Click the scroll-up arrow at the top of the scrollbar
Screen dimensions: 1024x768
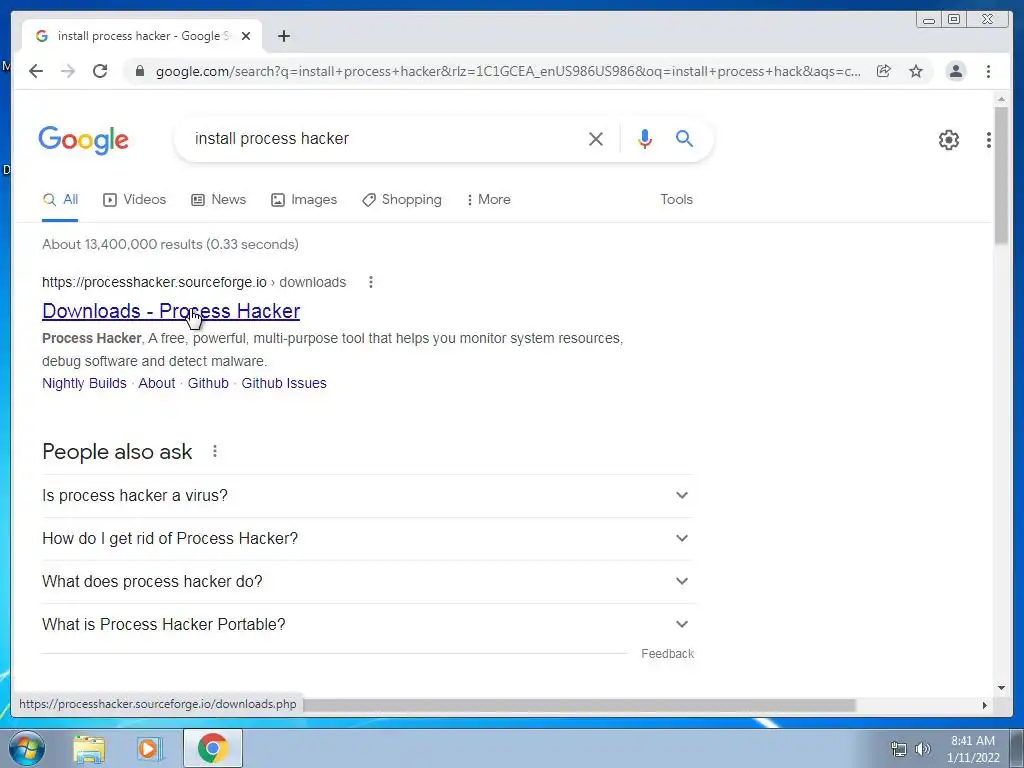pyautogui.click(x=1001, y=99)
